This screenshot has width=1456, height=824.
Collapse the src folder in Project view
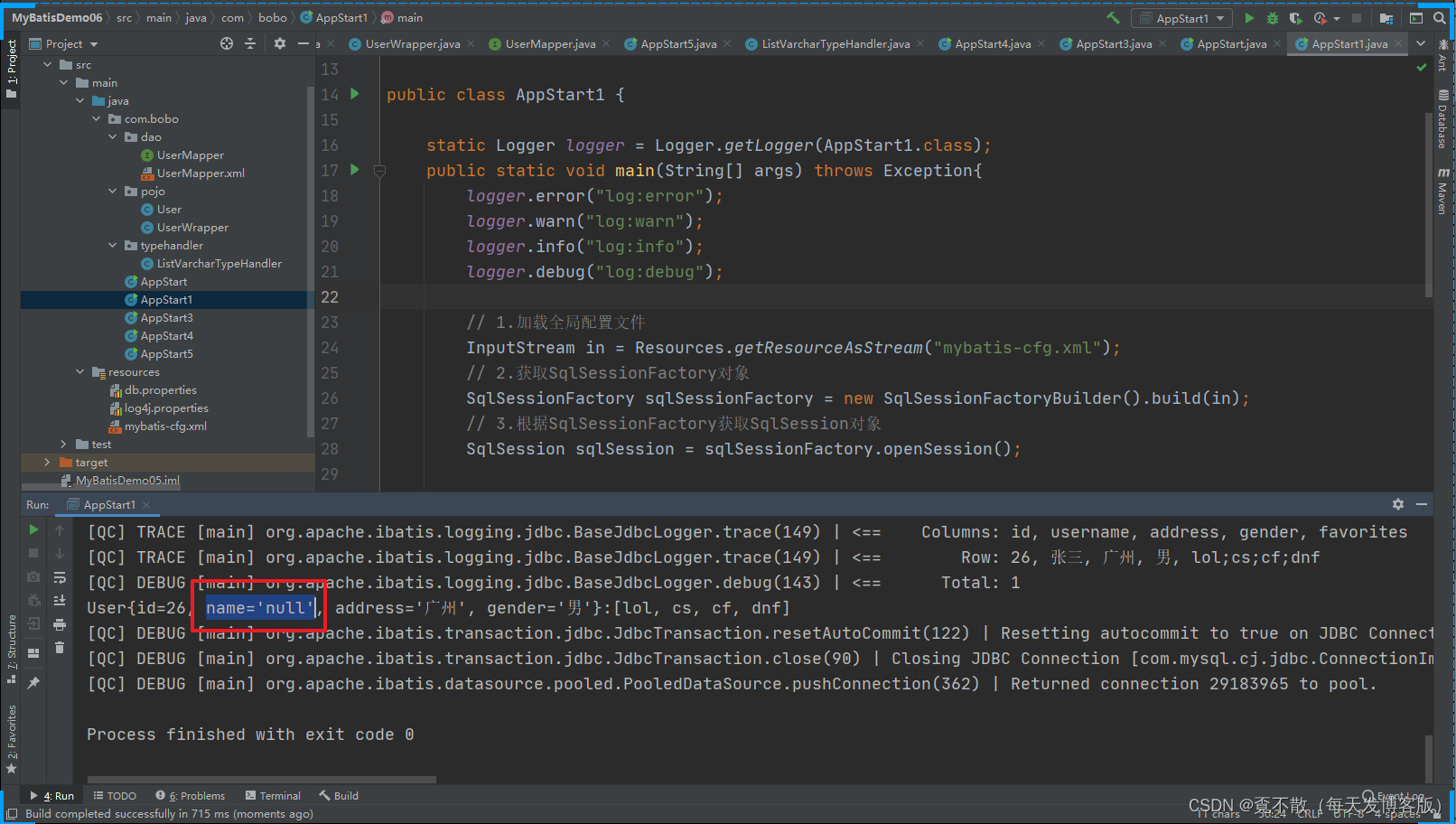pyautogui.click(x=48, y=64)
